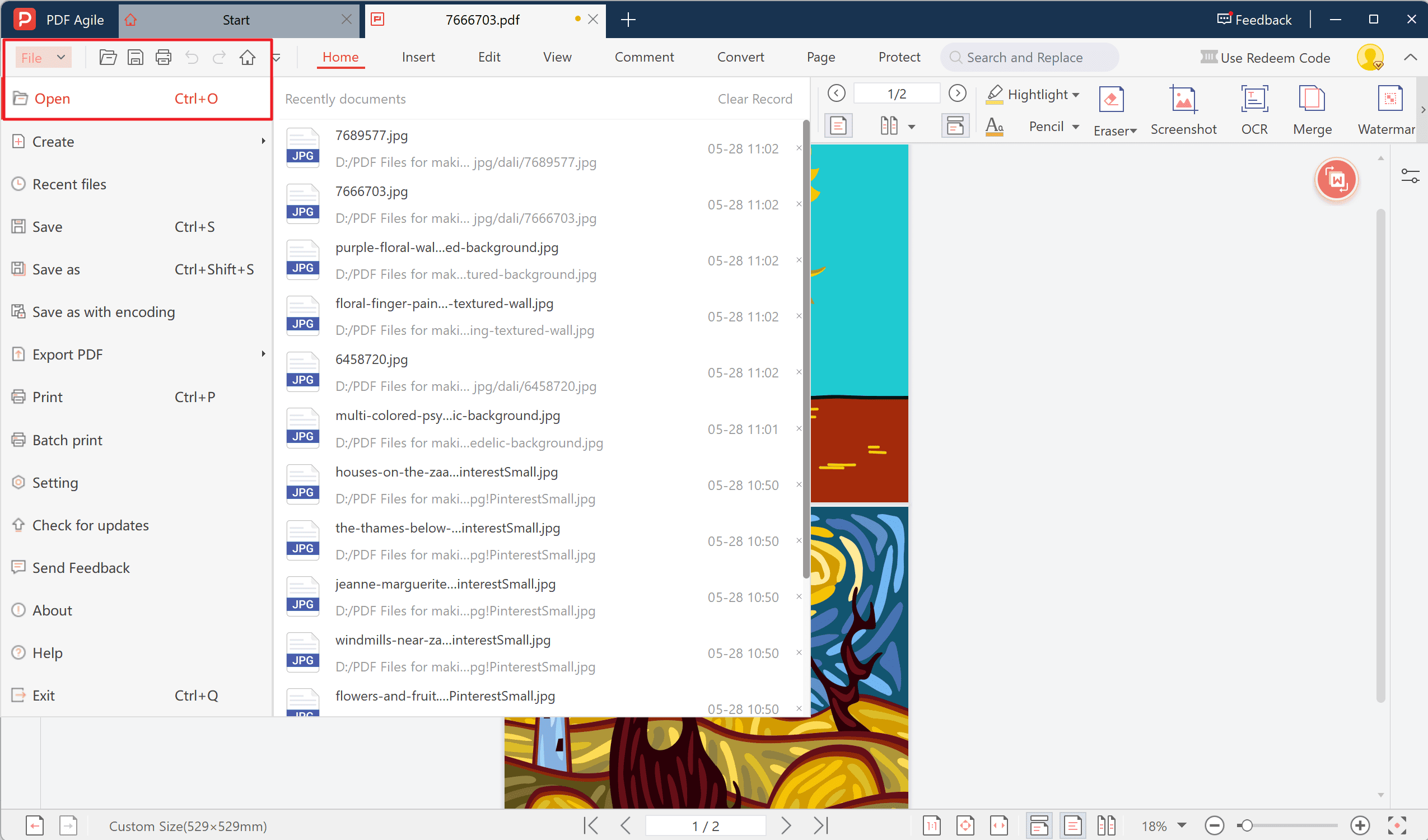Toggle continuous scroll mode in status bar
1428x840 pixels.
(x=1039, y=825)
